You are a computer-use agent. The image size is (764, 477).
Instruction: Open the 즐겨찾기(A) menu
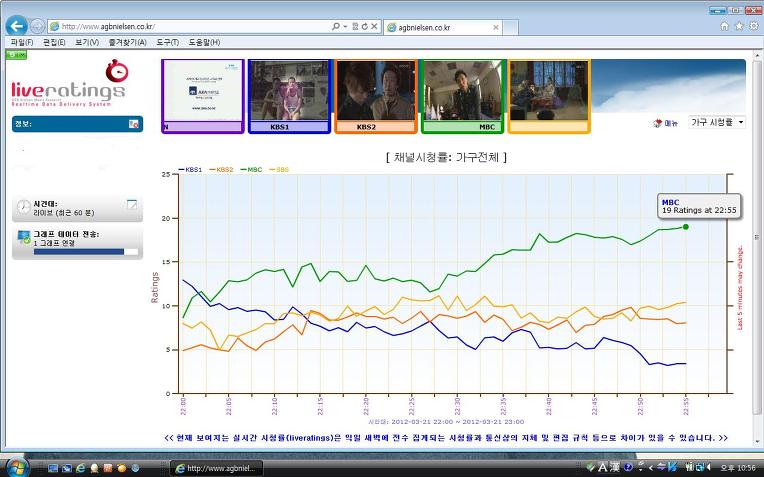pyautogui.click(x=127, y=42)
